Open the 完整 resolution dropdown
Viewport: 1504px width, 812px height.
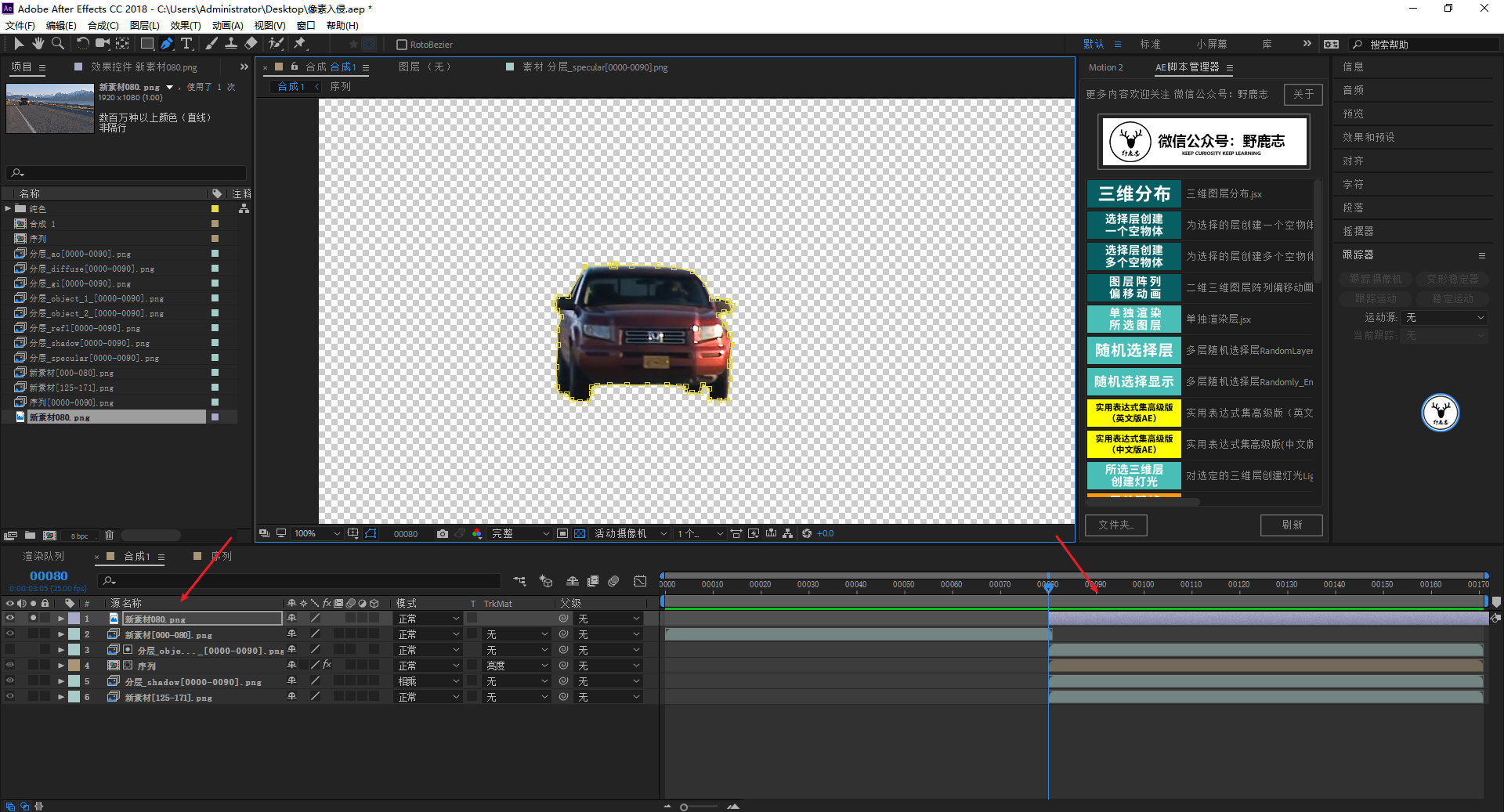pyautogui.click(x=520, y=534)
